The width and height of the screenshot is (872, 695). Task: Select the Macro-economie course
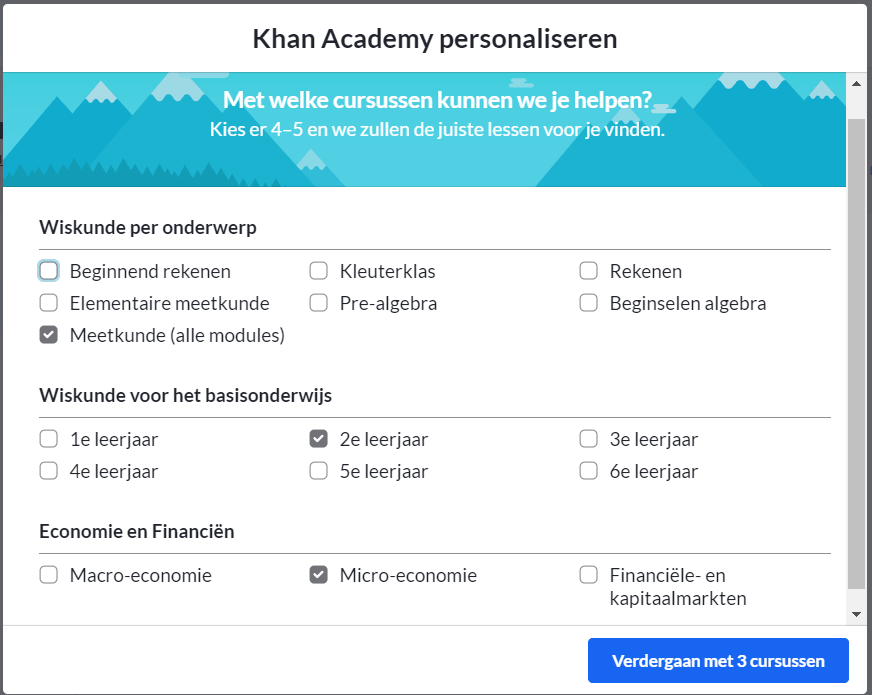(x=48, y=575)
